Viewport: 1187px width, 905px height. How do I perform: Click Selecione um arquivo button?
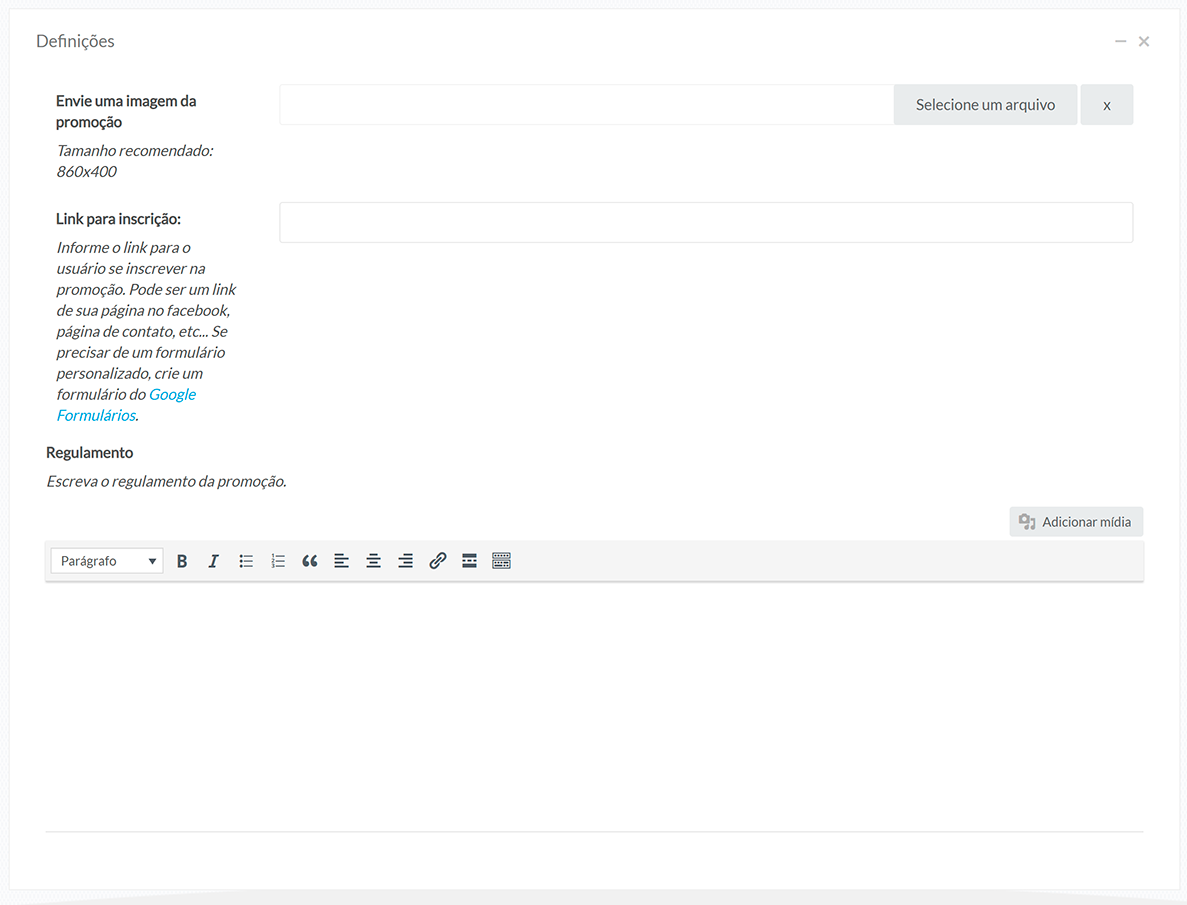(x=985, y=105)
